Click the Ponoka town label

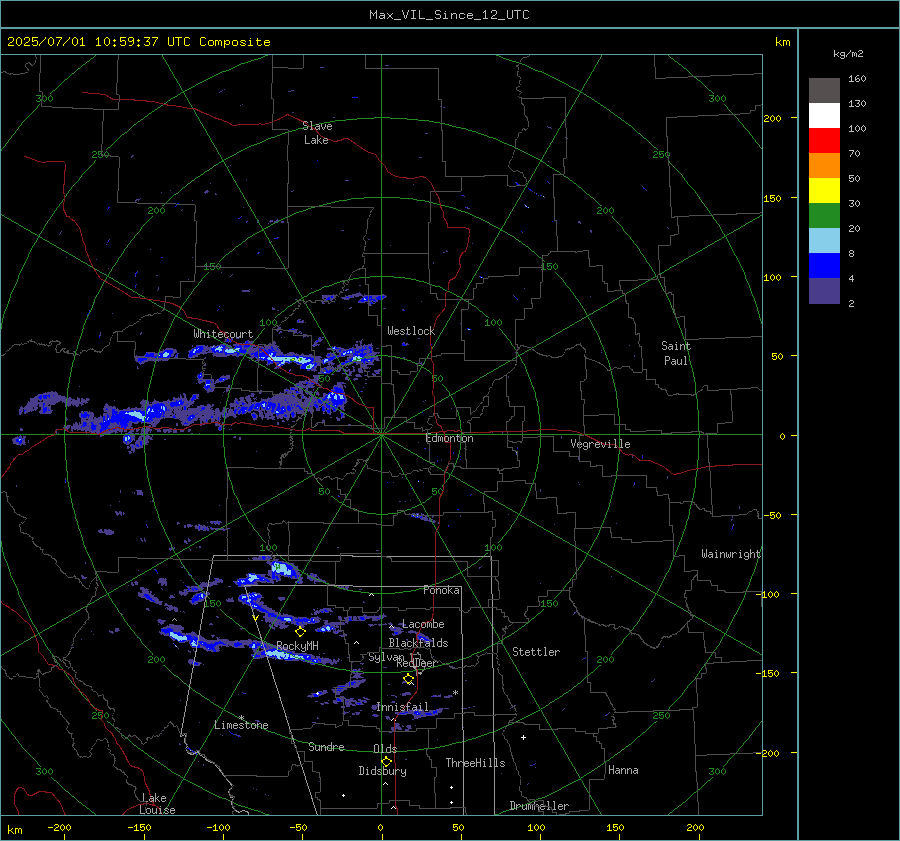pos(441,590)
